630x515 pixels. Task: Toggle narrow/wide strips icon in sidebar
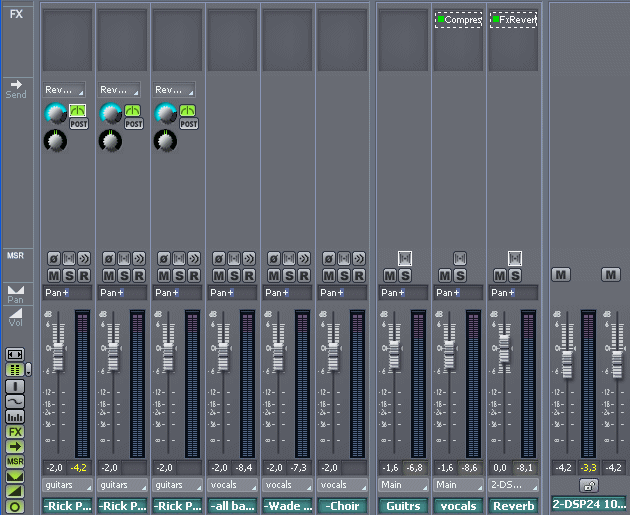click(15, 354)
